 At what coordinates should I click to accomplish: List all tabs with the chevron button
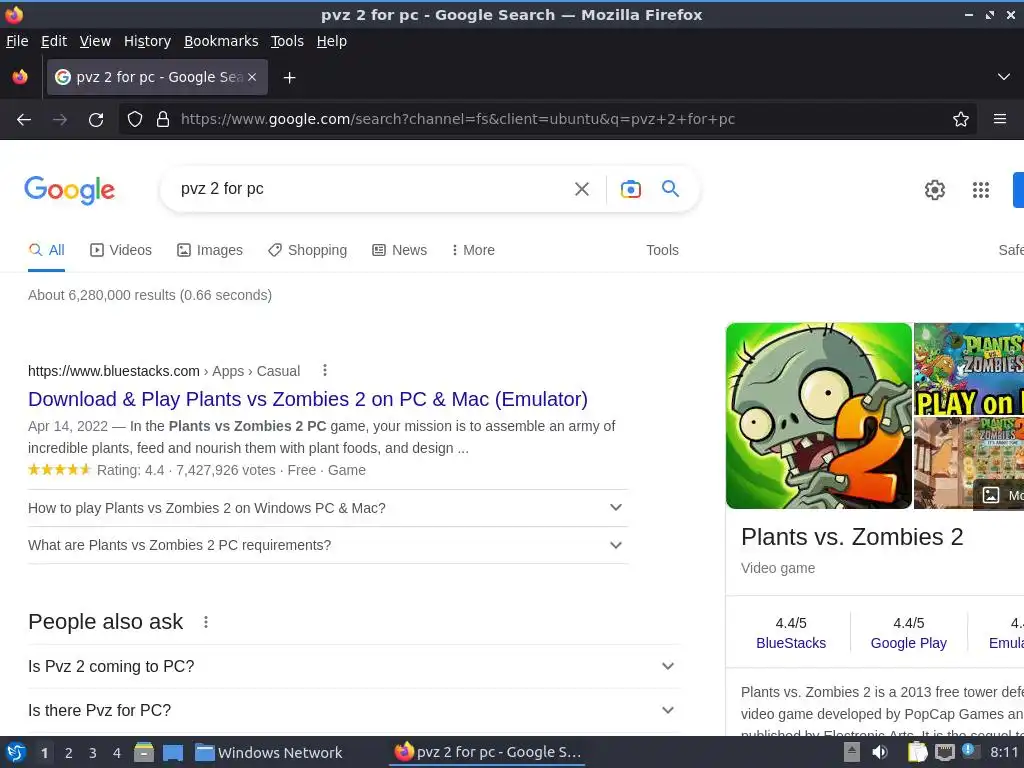1004,77
